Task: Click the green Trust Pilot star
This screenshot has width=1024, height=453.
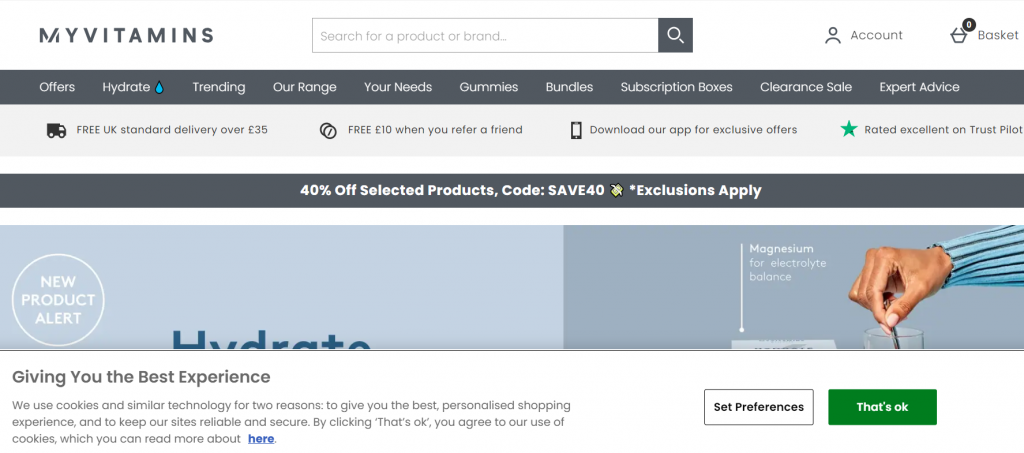Action: [x=848, y=129]
